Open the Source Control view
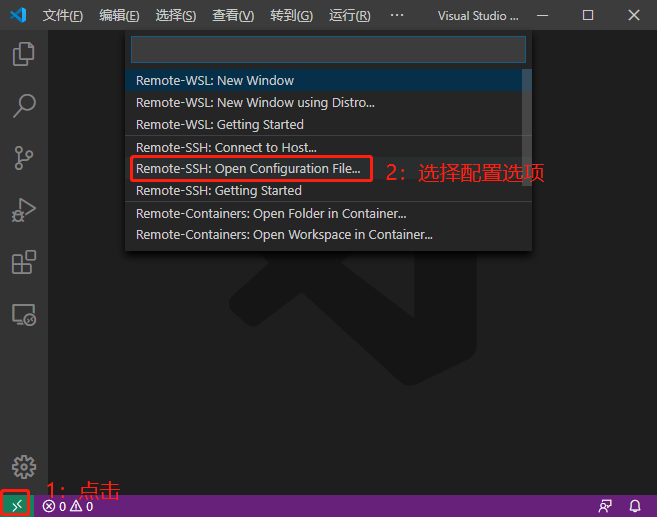The image size is (657, 517). coord(23,158)
